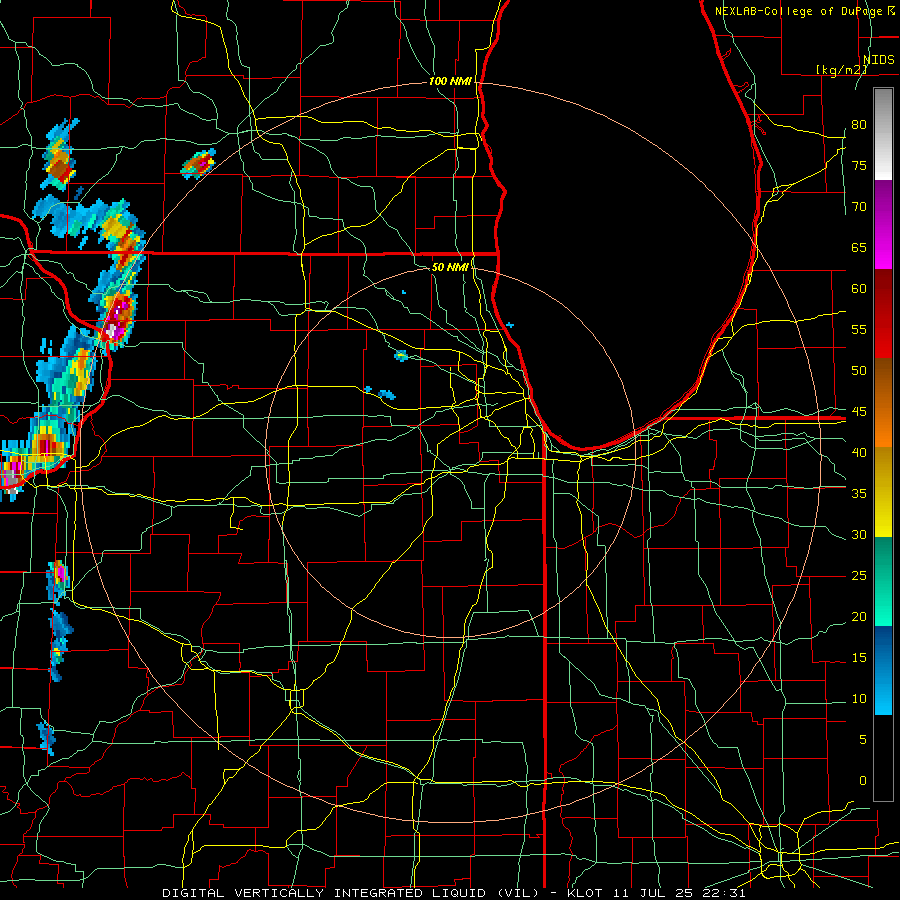Image resolution: width=900 pixels, height=900 pixels.
Task: Click the 65 value on the color scale
Action: [x=859, y=247]
